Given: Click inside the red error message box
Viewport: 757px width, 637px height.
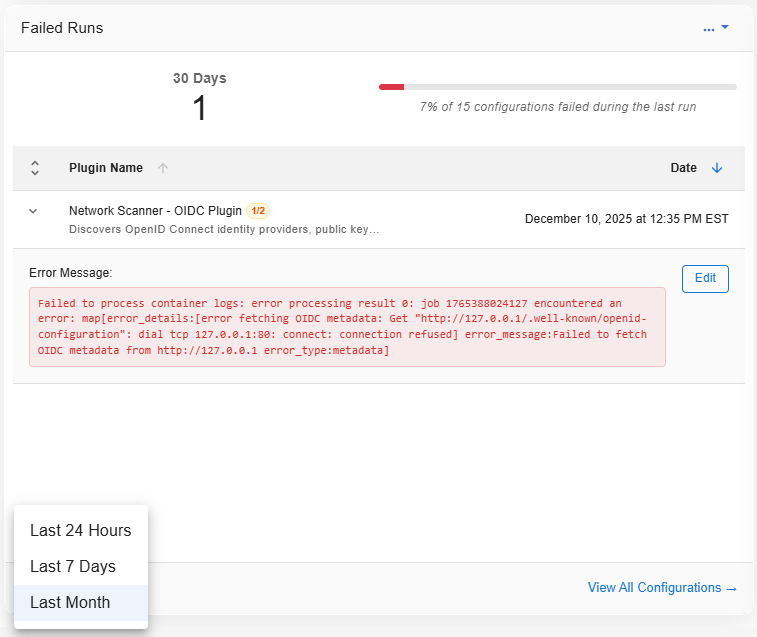Looking at the screenshot, I should point(347,327).
